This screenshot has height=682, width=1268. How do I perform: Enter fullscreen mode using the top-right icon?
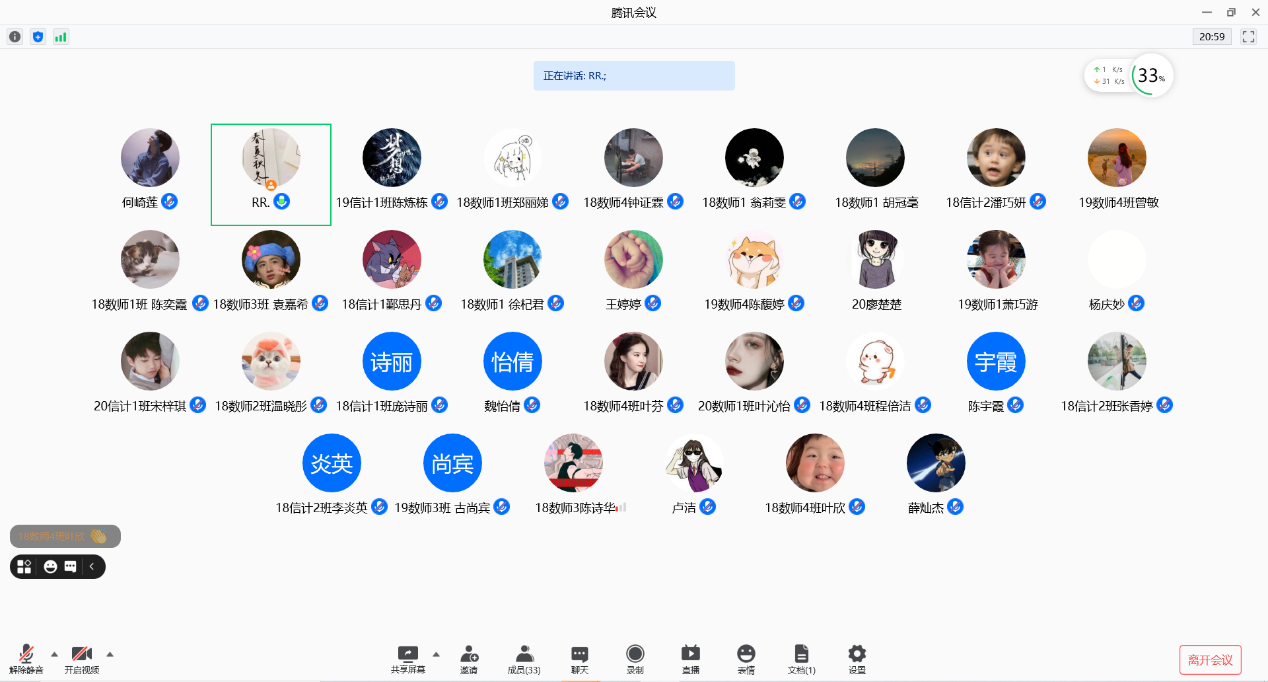(x=1248, y=37)
